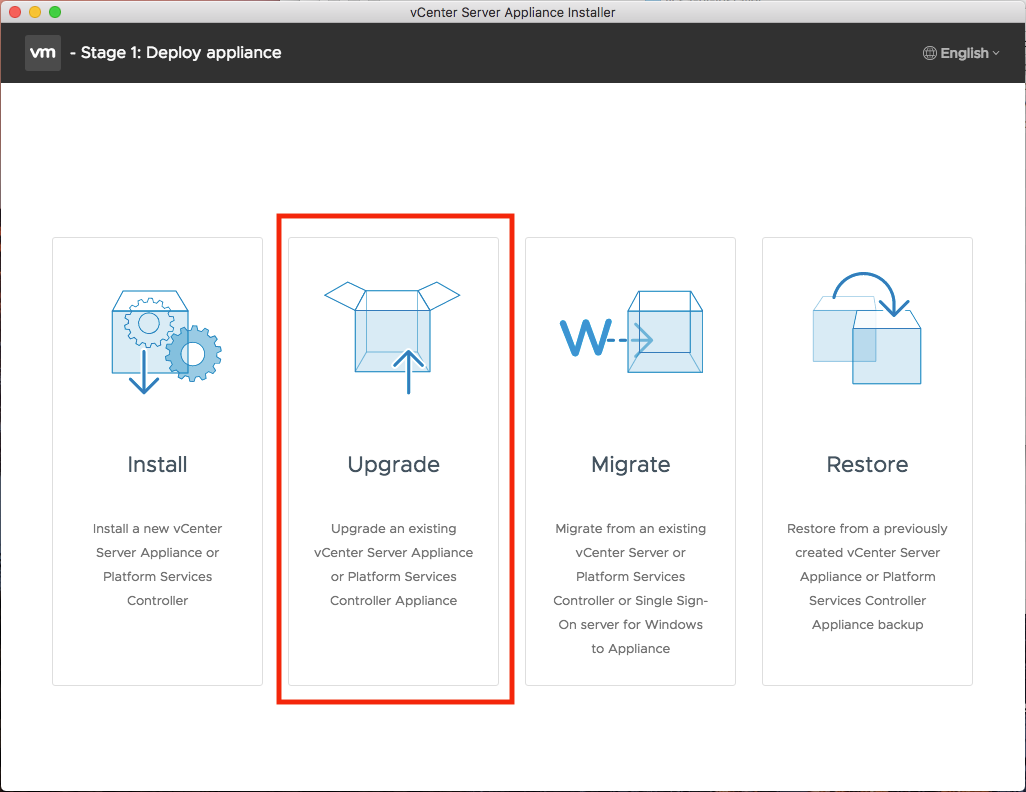Select the Install heading
The width and height of the screenshot is (1026, 792).
[x=157, y=464]
